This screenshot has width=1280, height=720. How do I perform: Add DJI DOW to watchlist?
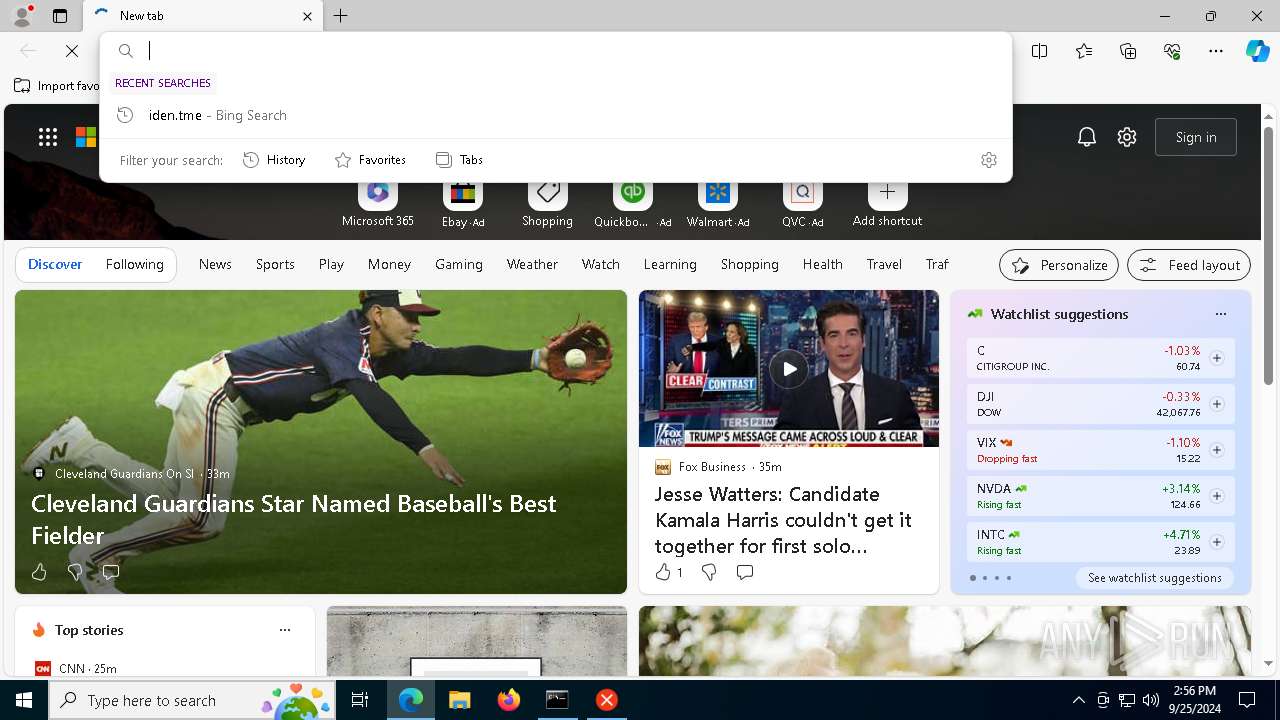coord(1216,404)
